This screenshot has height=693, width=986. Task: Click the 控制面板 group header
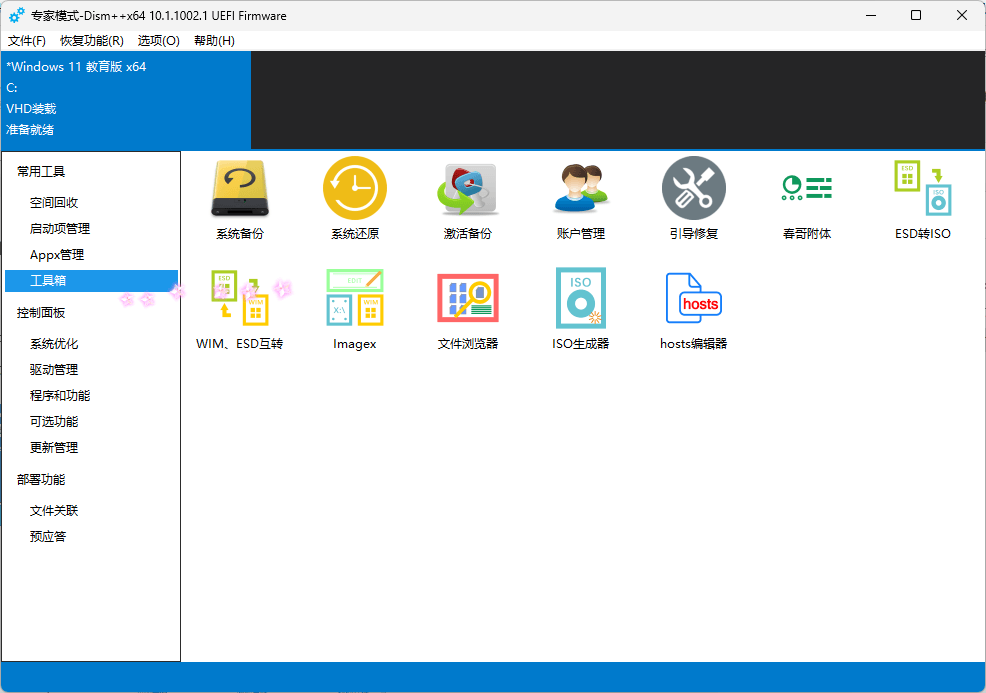pos(41,313)
